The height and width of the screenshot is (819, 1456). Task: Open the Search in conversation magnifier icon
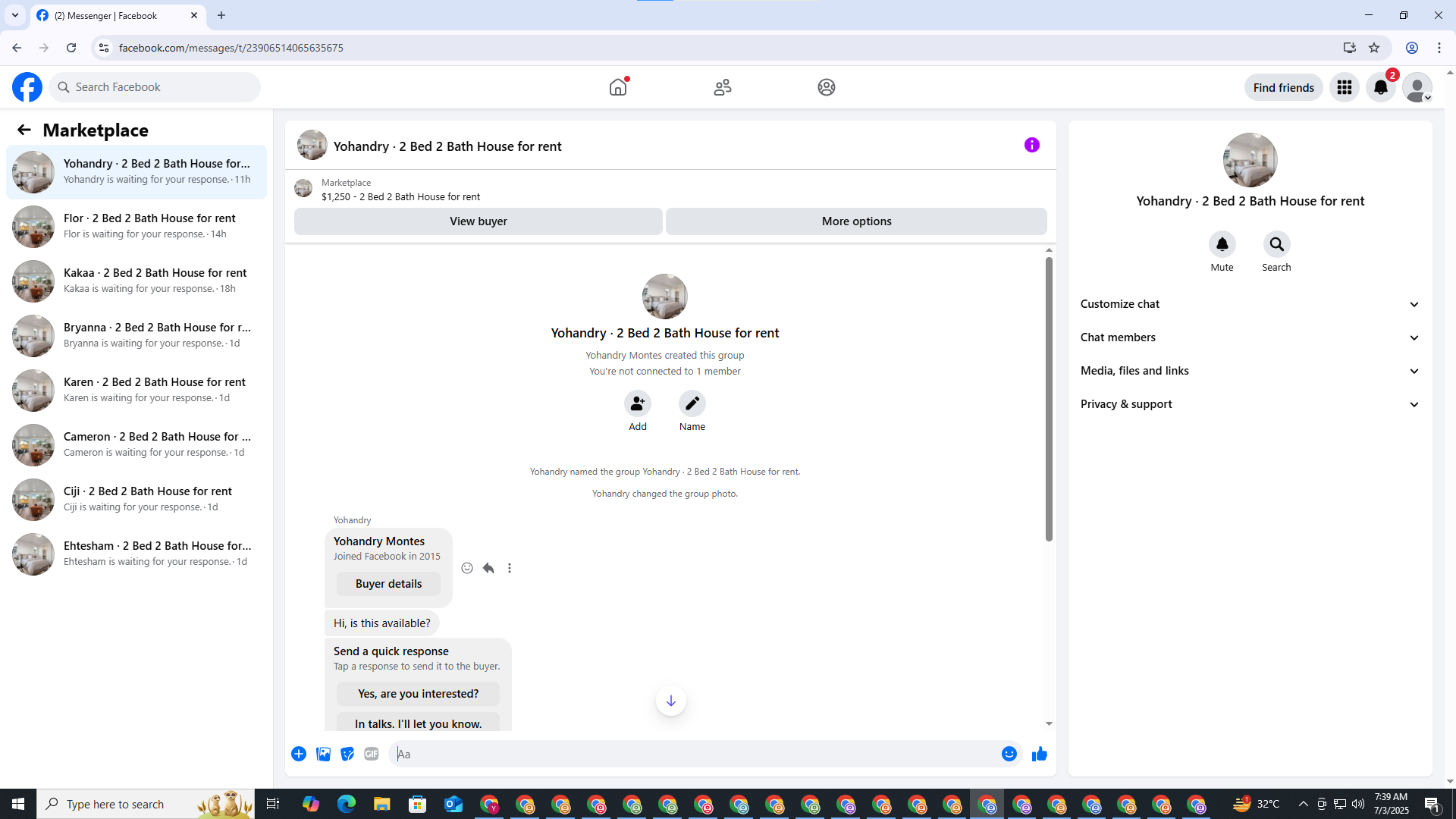(1276, 244)
